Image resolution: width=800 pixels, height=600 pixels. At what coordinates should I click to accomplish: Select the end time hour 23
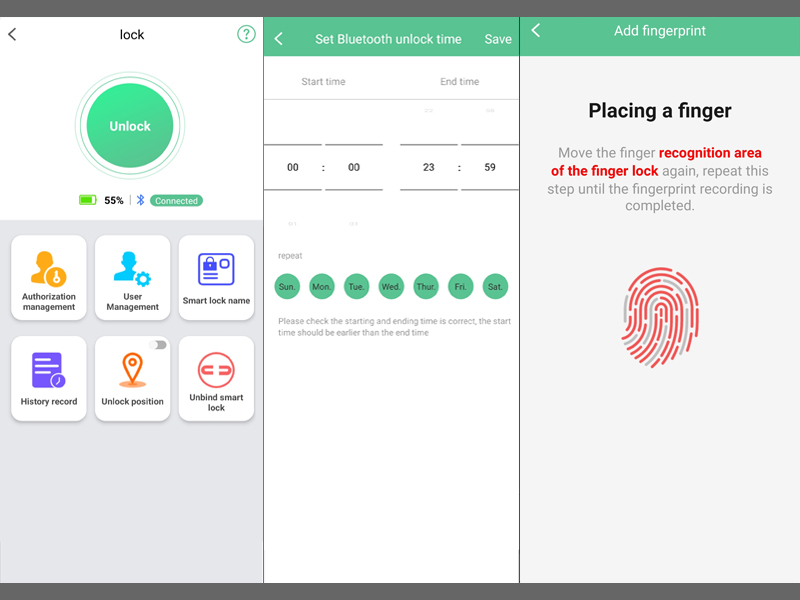(429, 167)
